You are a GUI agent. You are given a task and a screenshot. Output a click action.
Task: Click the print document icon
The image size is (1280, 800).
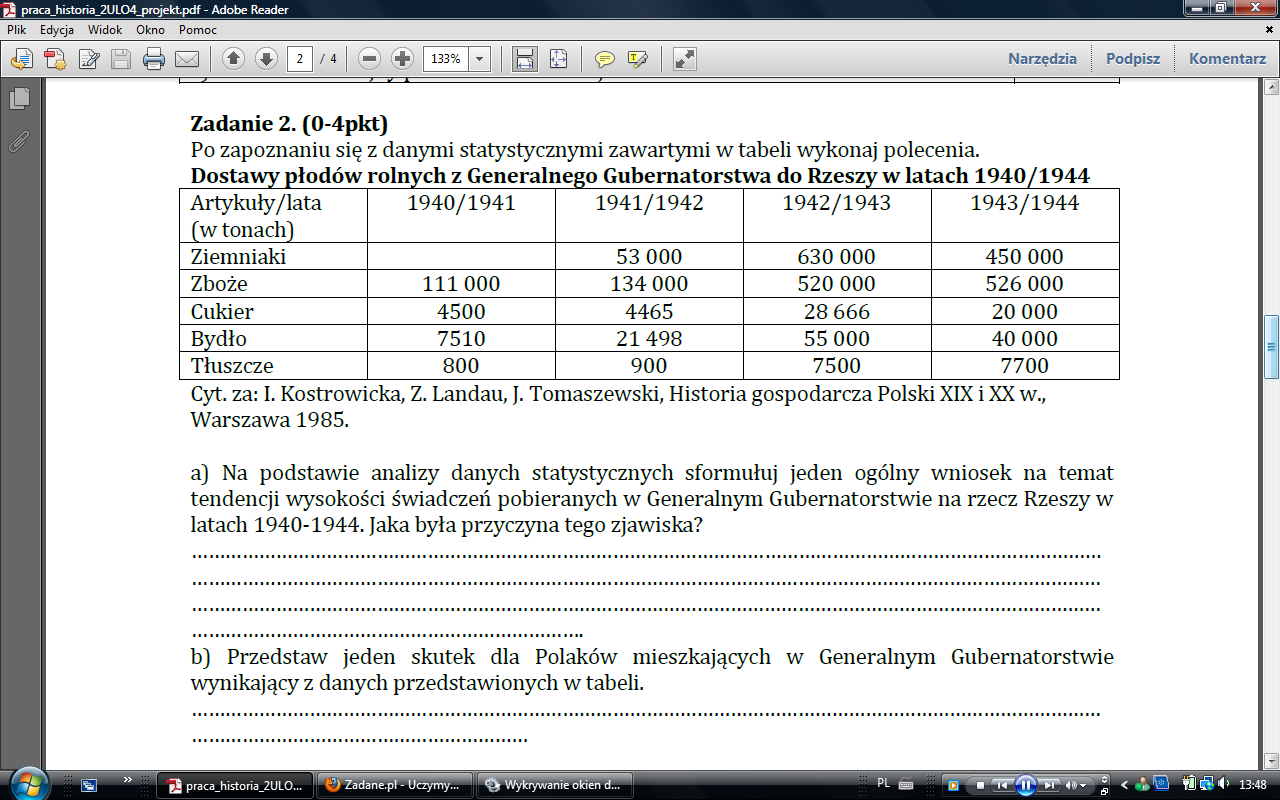pos(153,59)
